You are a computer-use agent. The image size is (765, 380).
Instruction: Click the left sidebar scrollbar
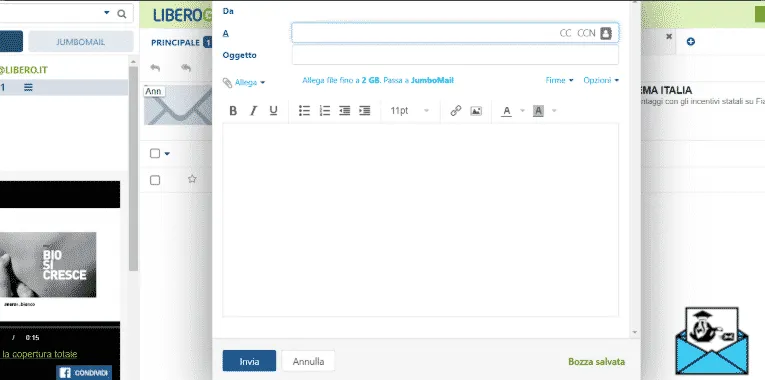click(133, 168)
